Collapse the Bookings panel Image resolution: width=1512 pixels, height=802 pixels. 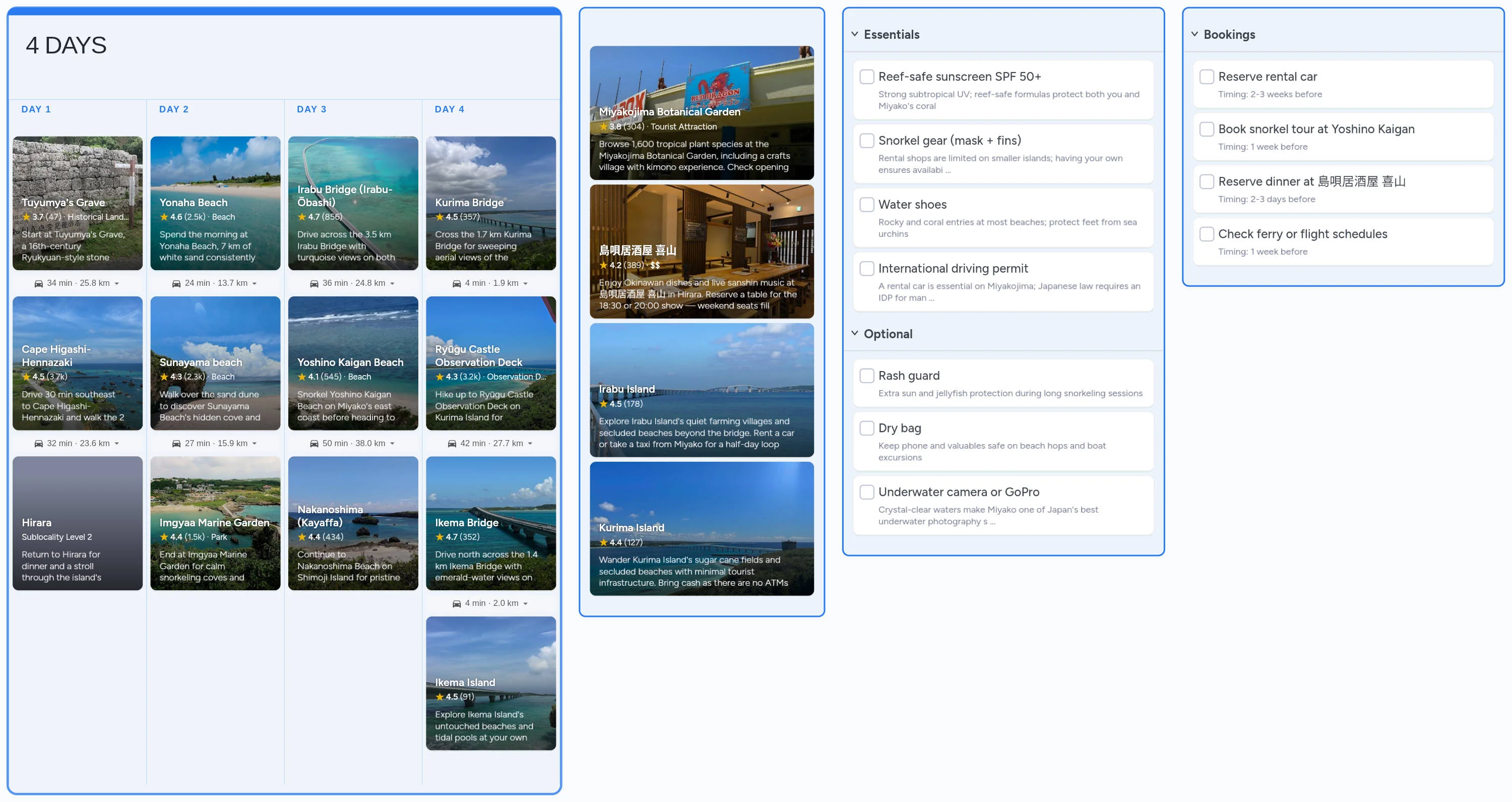click(1194, 34)
